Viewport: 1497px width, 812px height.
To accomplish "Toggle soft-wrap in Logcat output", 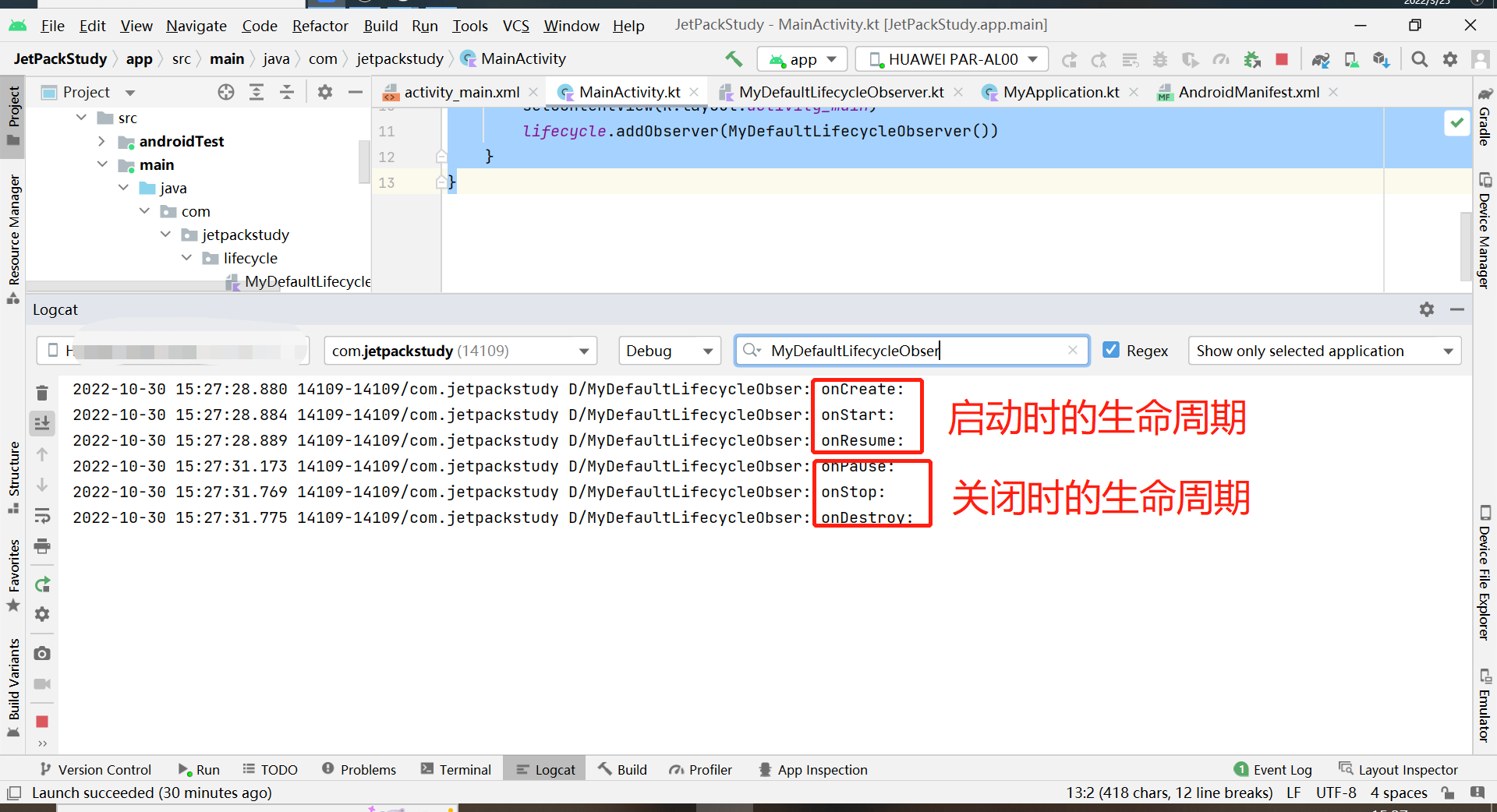I will (x=42, y=515).
